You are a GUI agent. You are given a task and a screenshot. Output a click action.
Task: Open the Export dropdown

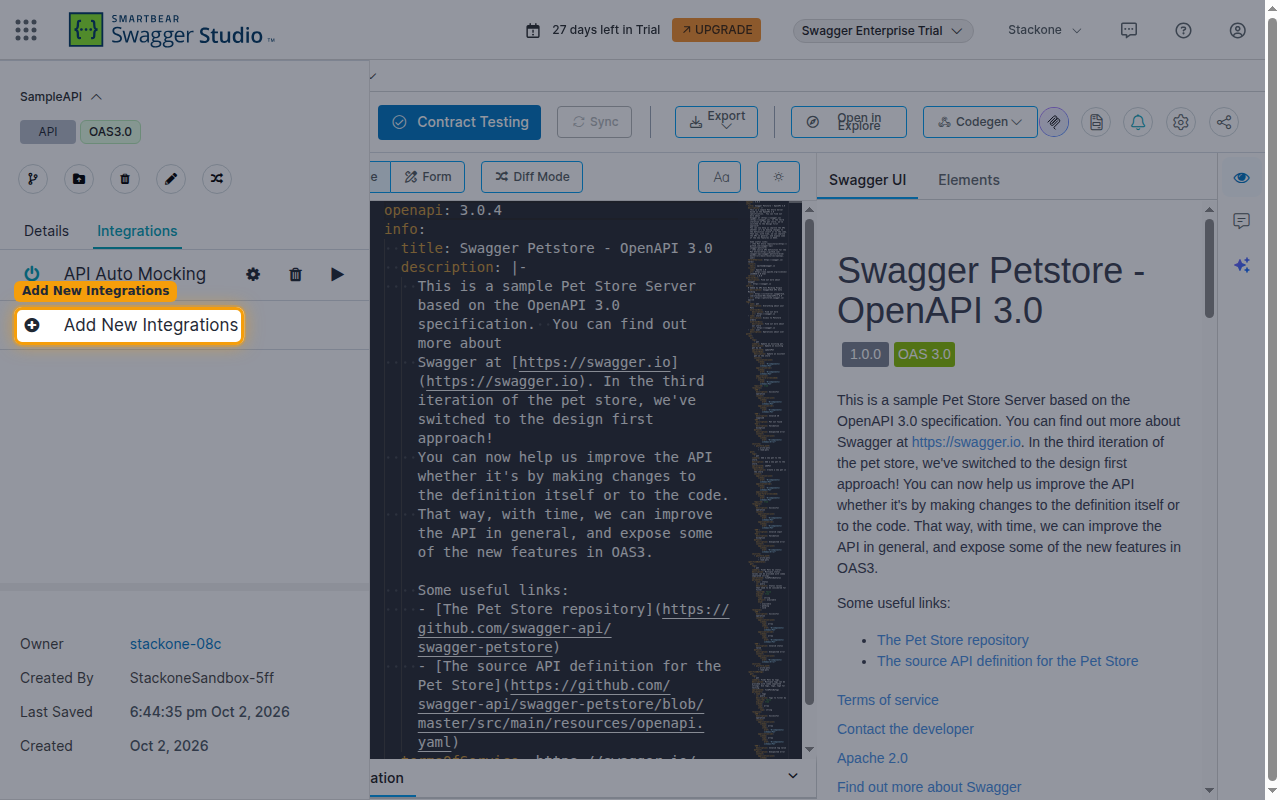[716, 122]
